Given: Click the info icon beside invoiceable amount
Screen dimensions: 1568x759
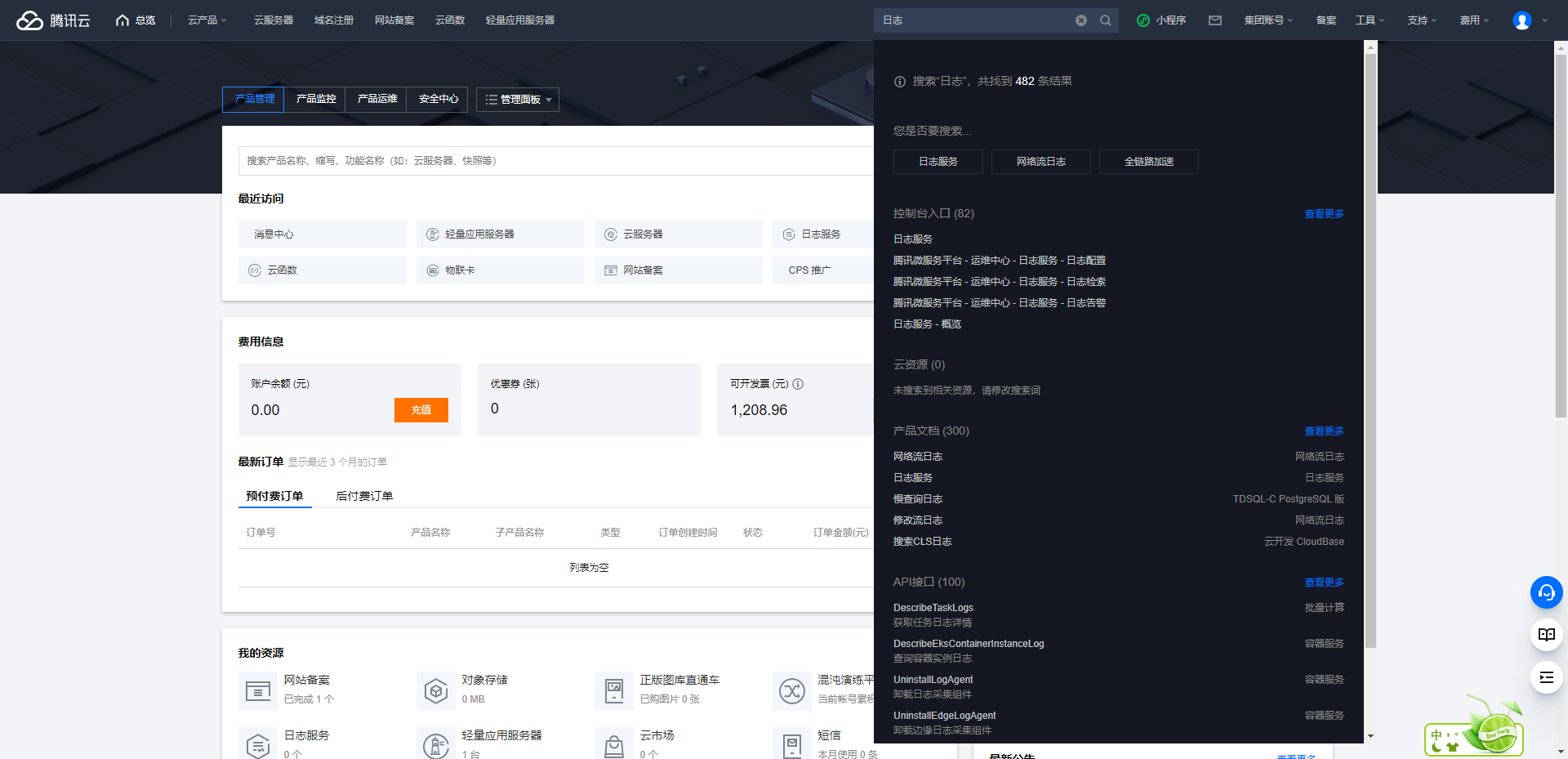Looking at the screenshot, I should [x=798, y=384].
